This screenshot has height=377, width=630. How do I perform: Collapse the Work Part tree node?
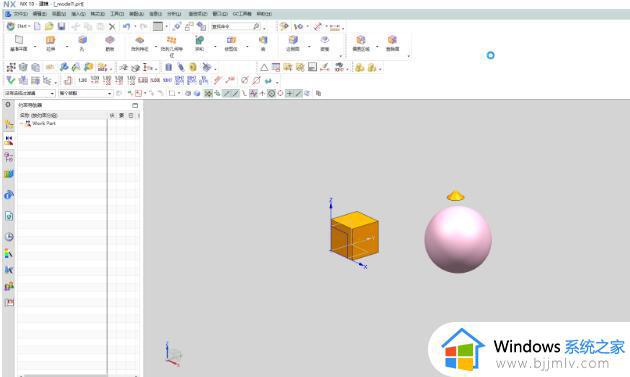coord(22,124)
